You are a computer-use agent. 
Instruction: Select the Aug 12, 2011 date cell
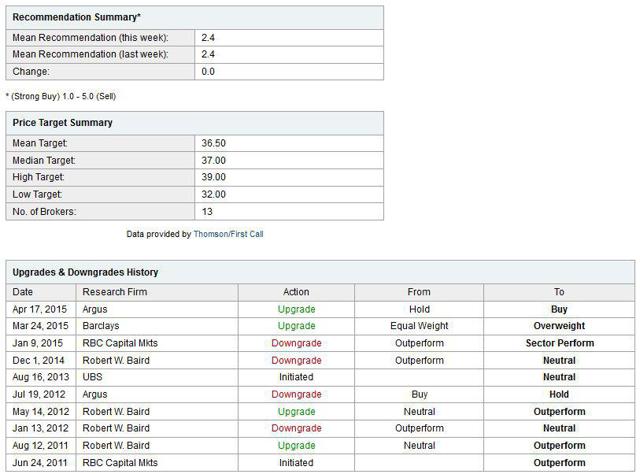[40, 445]
